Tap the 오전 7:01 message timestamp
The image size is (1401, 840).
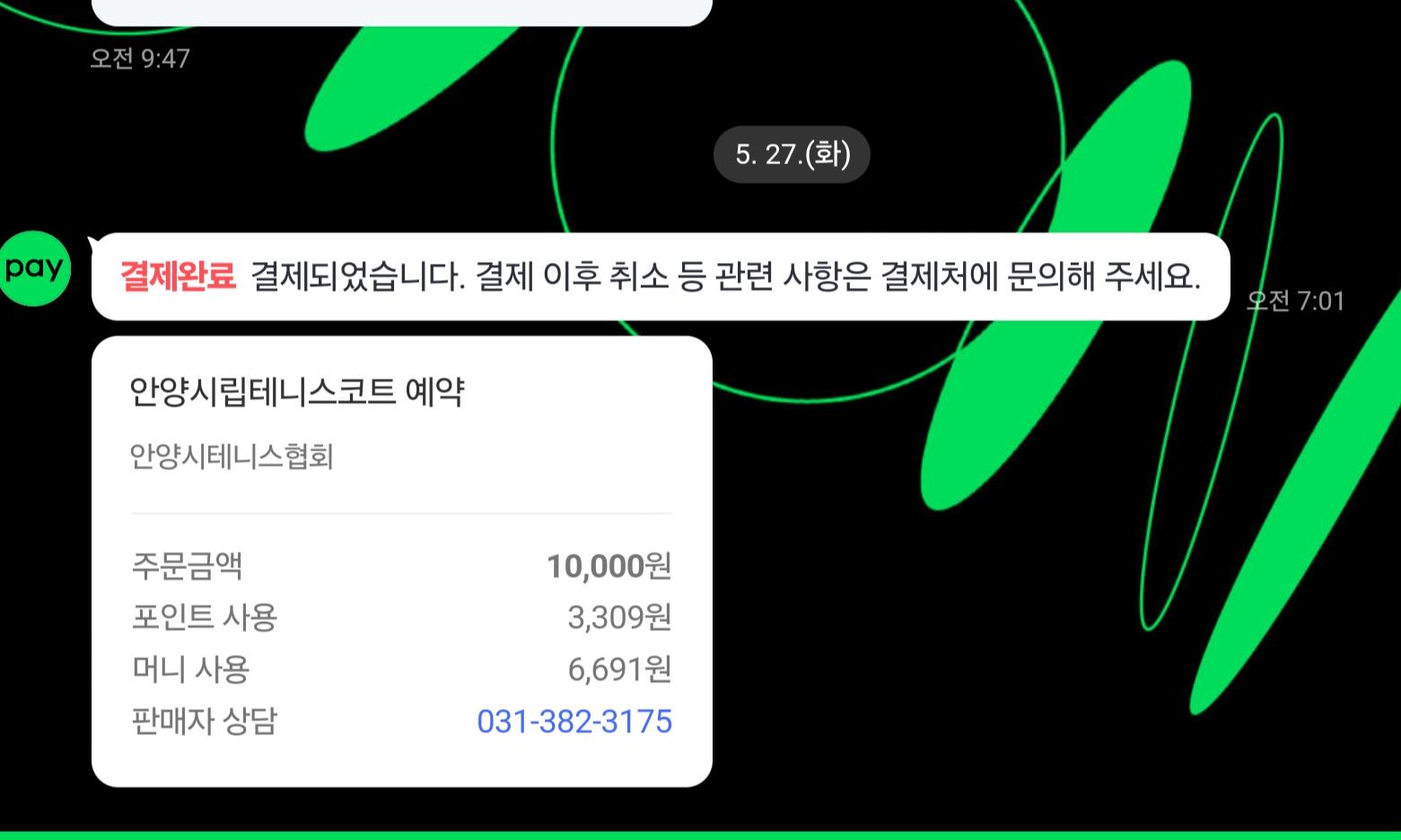pos(1296,301)
